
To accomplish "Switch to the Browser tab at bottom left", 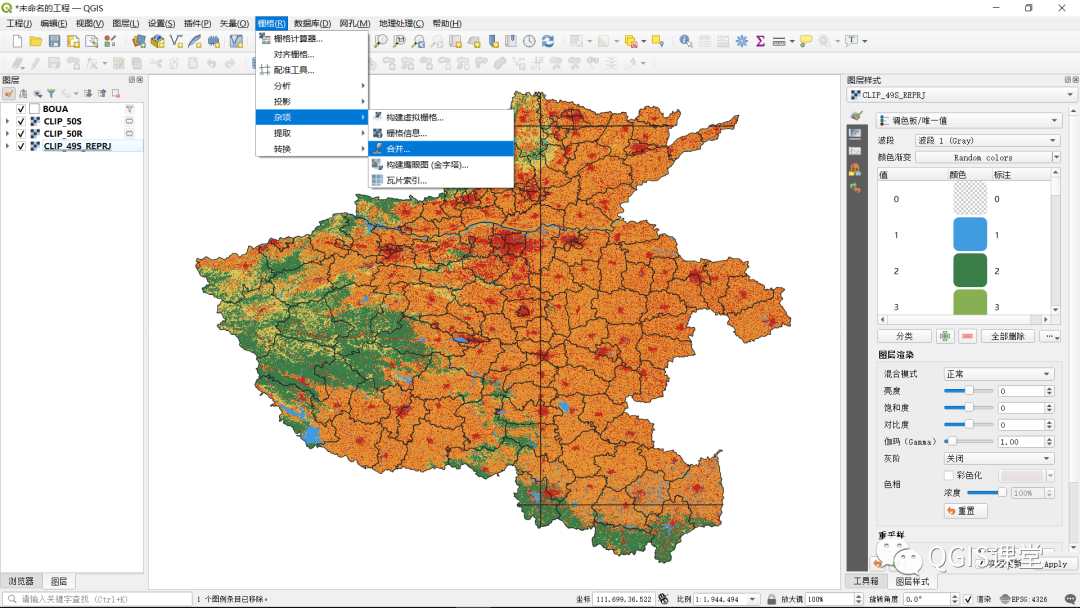I will pos(21,581).
